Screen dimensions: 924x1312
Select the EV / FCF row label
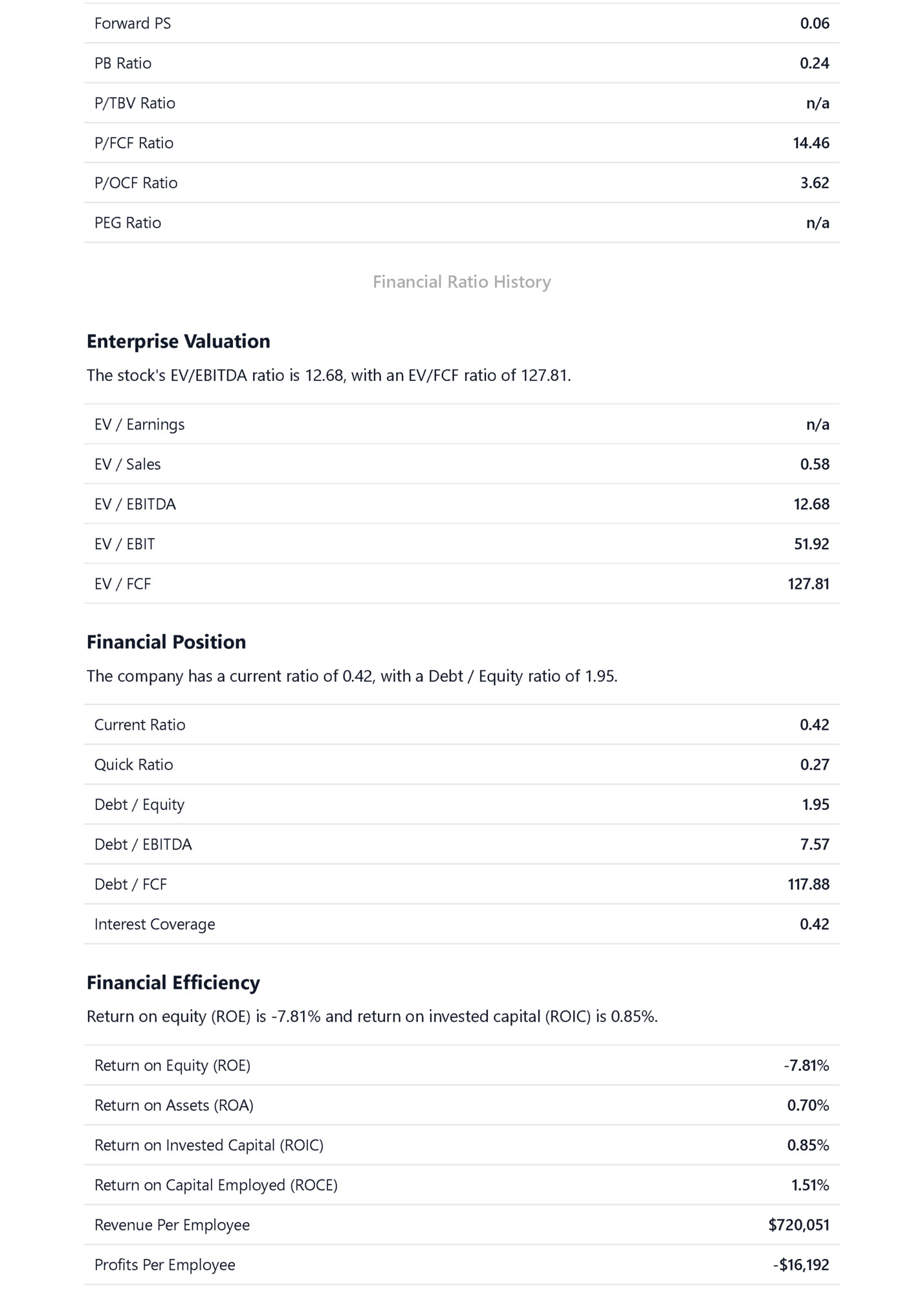tap(122, 584)
